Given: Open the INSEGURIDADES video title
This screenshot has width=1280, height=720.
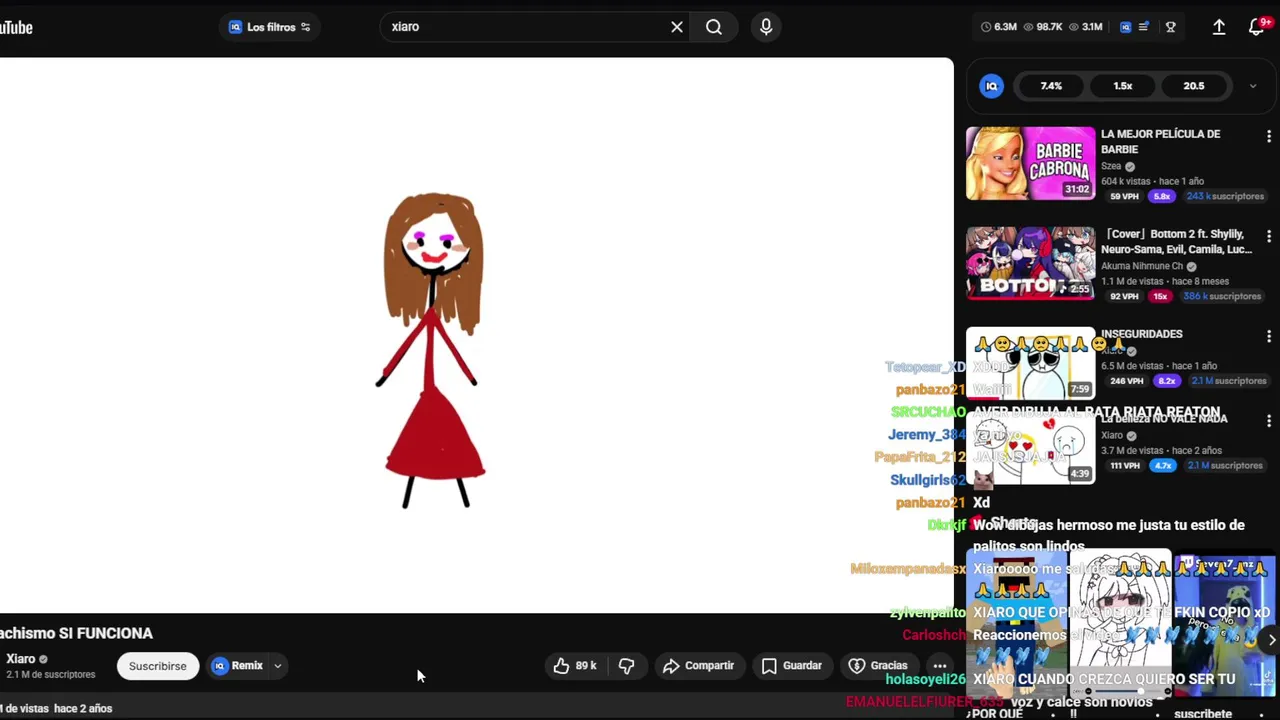Looking at the screenshot, I should (1142, 334).
